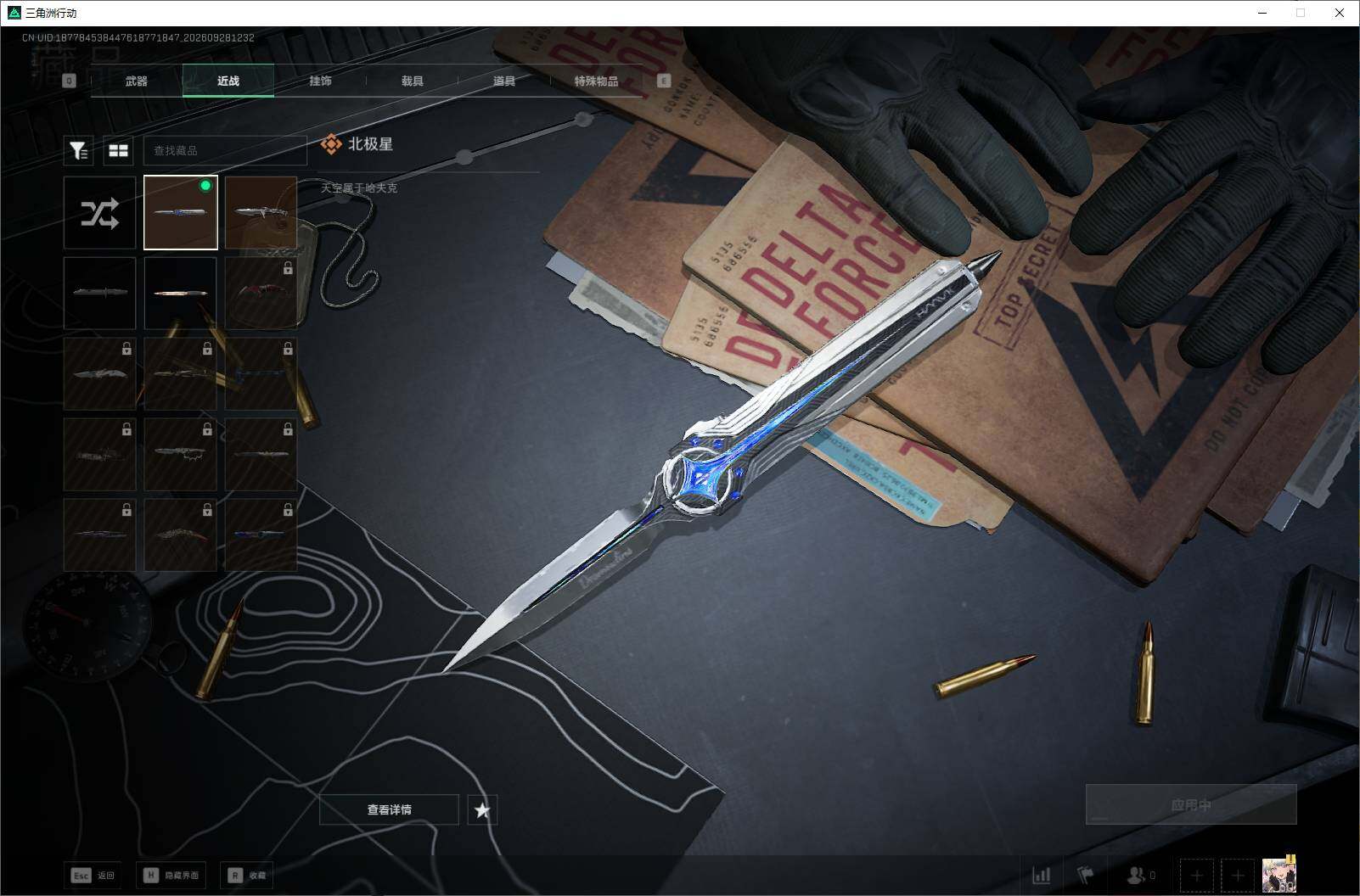1360x896 pixels.
Task: Select the random shuffle skin tile
Action: (99, 213)
